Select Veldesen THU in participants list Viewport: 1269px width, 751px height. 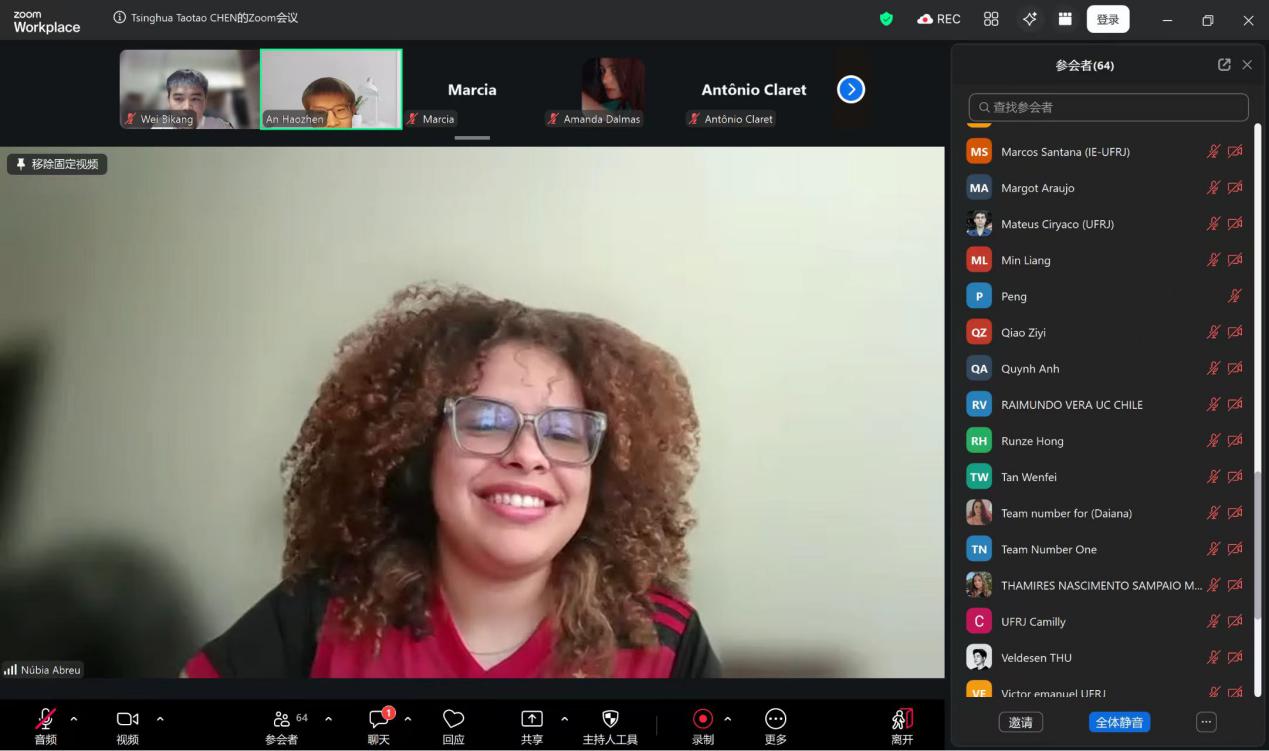[1036, 658]
